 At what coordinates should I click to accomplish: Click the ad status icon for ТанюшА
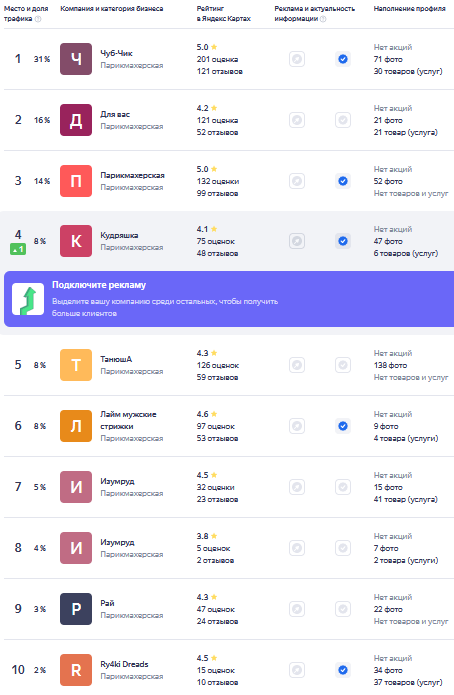297,365
